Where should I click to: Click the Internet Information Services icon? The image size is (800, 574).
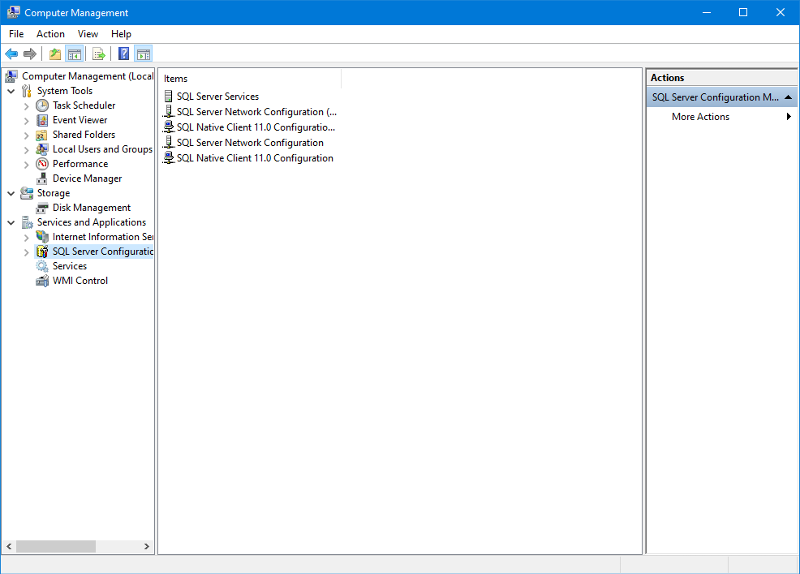[42, 237]
